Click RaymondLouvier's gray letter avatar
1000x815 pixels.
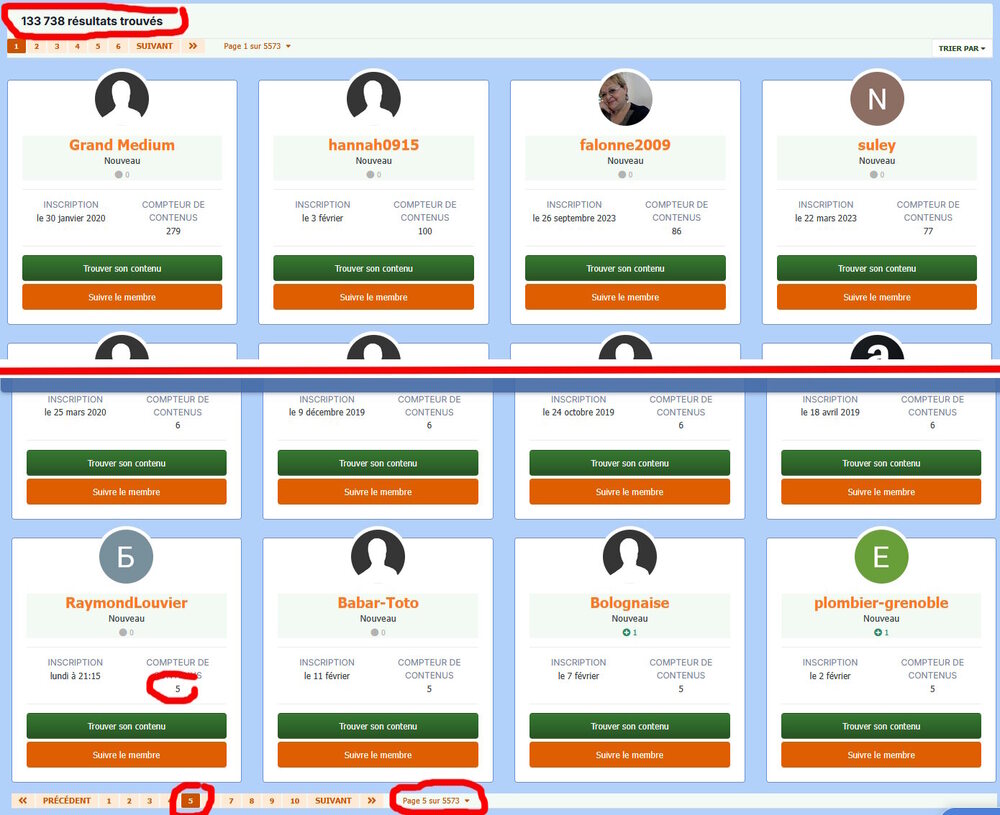click(126, 557)
